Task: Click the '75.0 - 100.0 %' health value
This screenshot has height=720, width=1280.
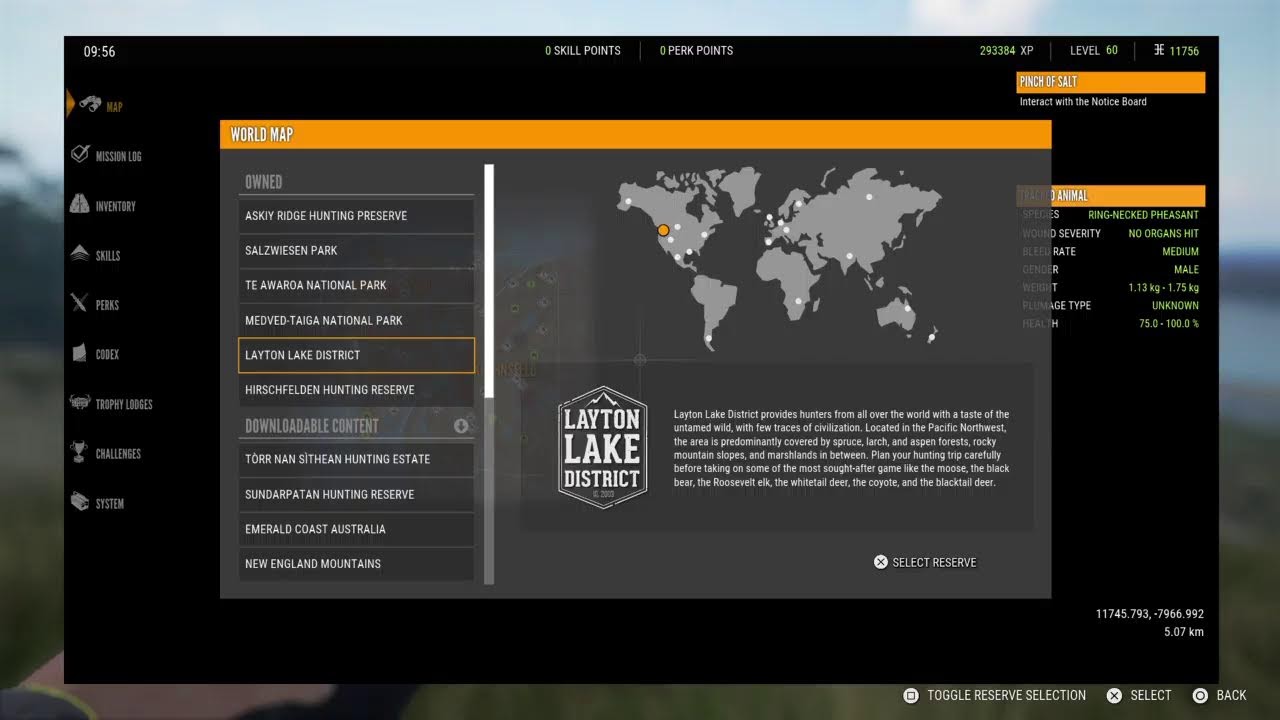Action: coord(1168,323)
